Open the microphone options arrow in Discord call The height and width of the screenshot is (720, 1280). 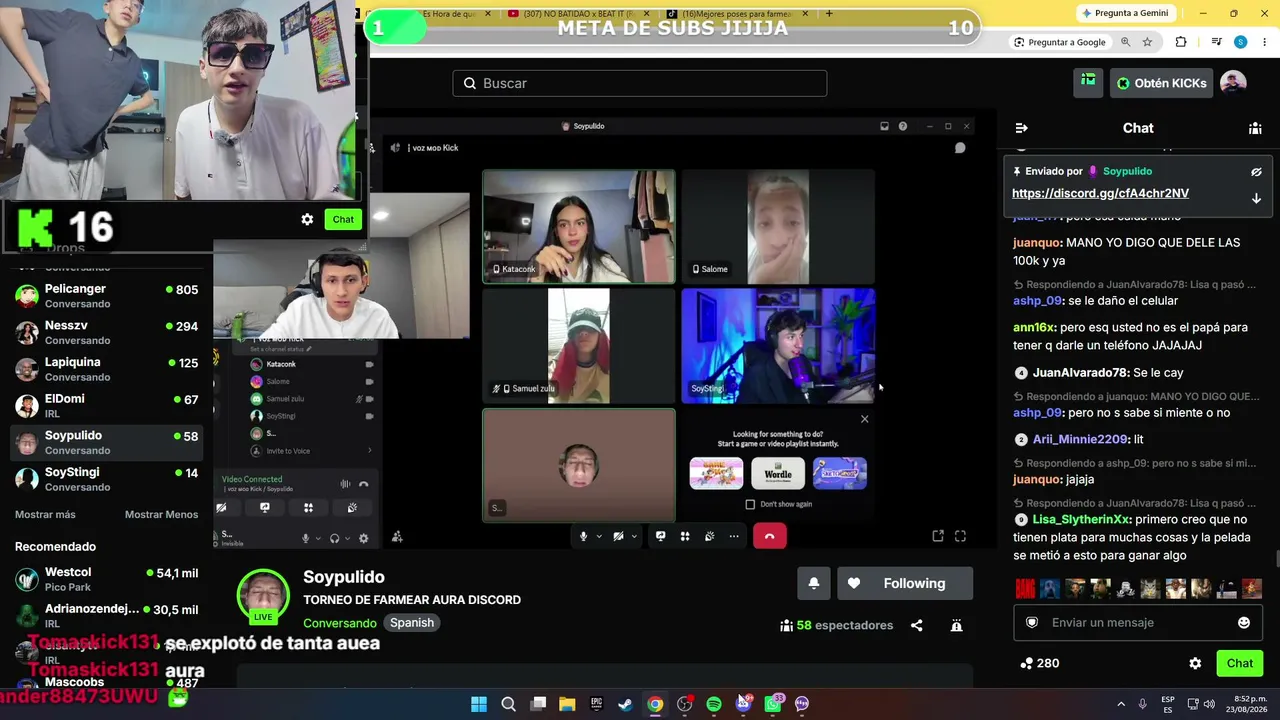click(599, 536)
